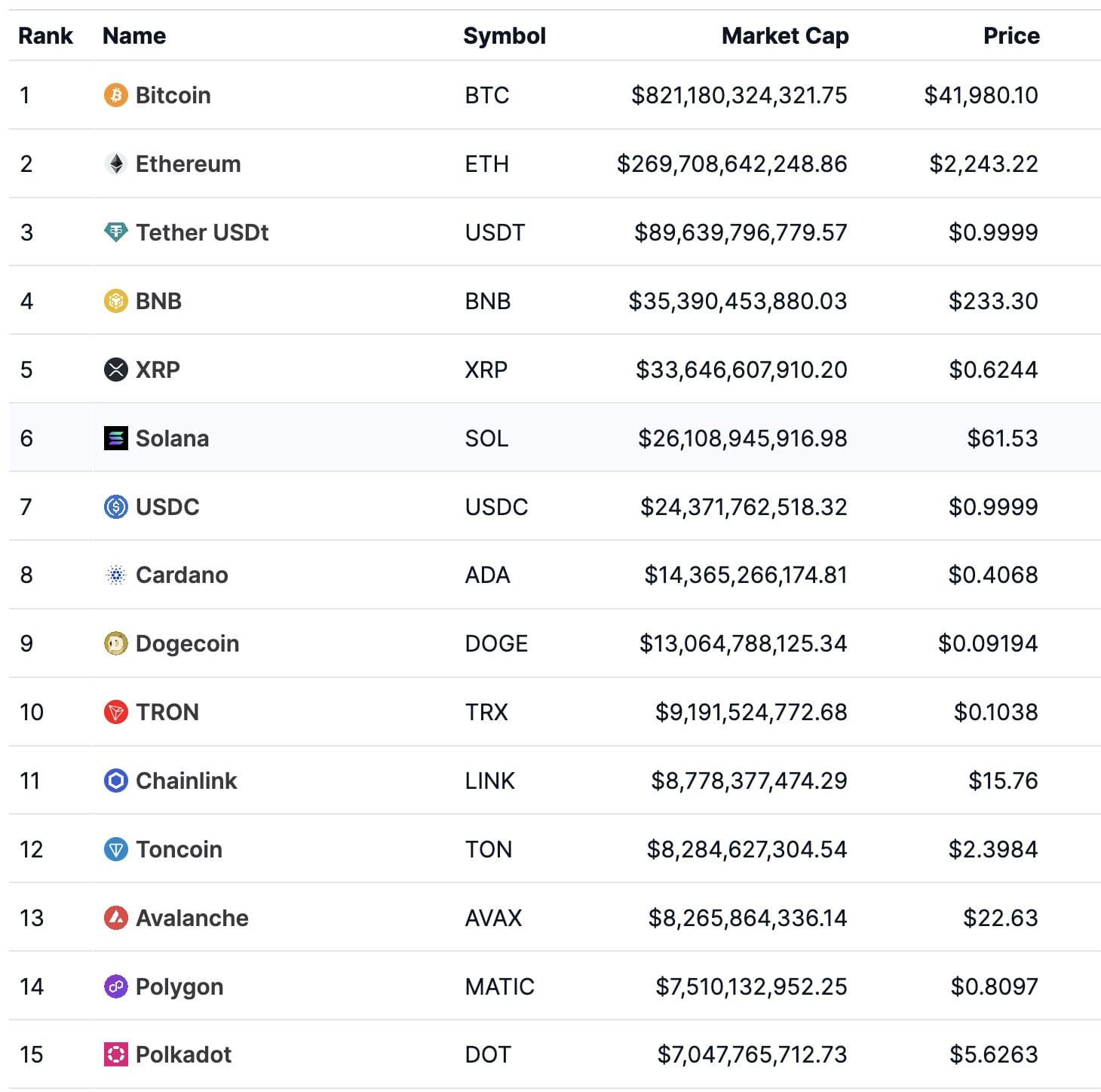Click the Cardano dotted logo icon
This screenshot has width=1101, height=1092.
[115, 575]
